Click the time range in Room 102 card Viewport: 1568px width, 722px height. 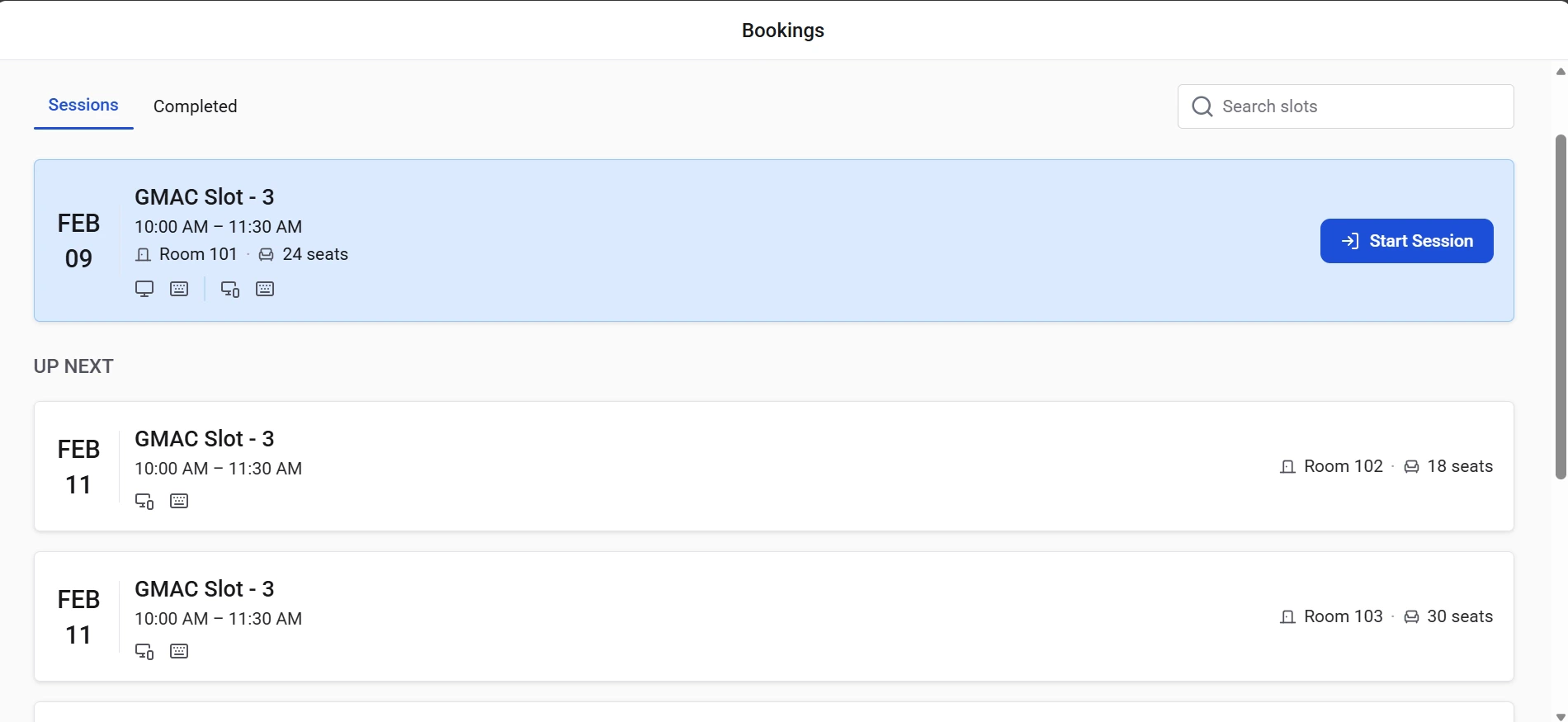click(219, 469)
